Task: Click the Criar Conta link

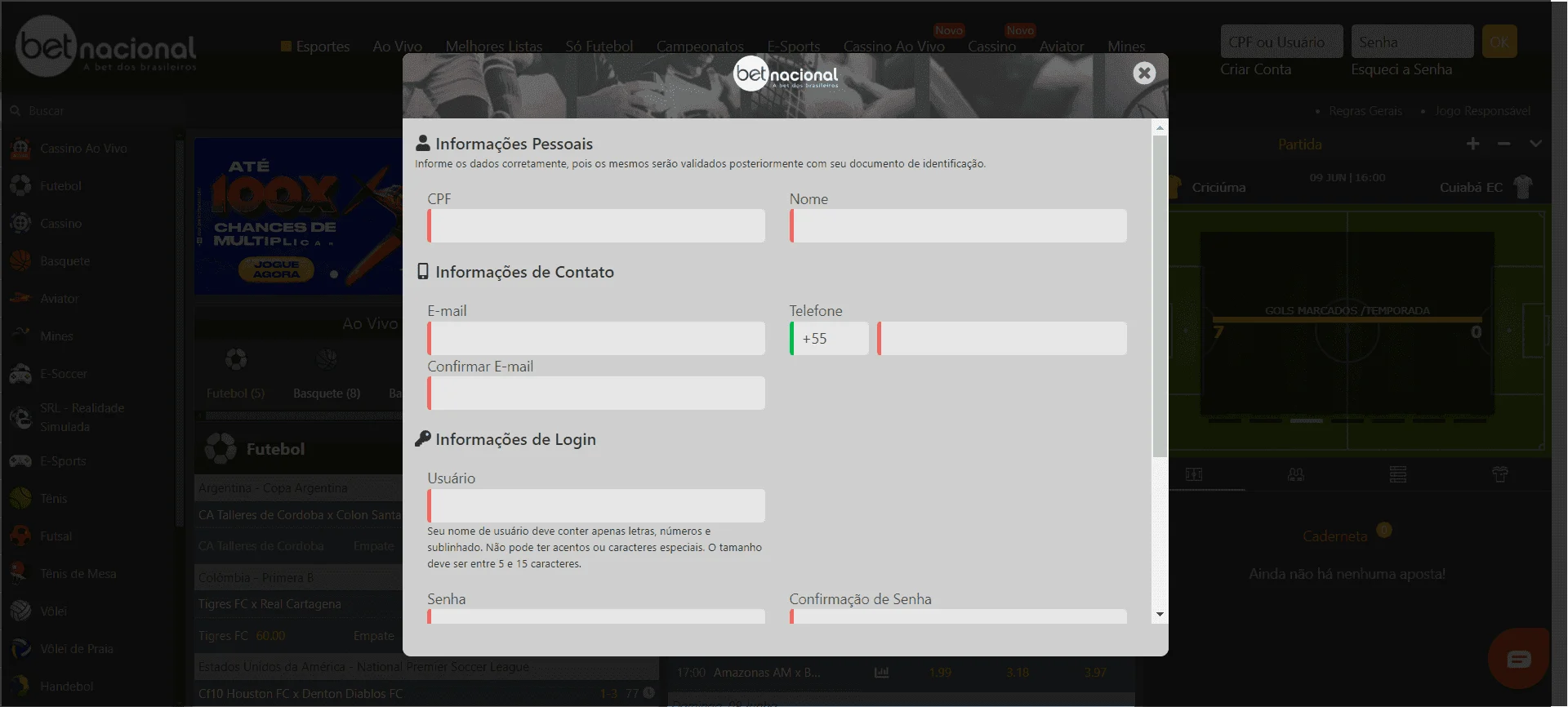Action: click(1255, 69)
